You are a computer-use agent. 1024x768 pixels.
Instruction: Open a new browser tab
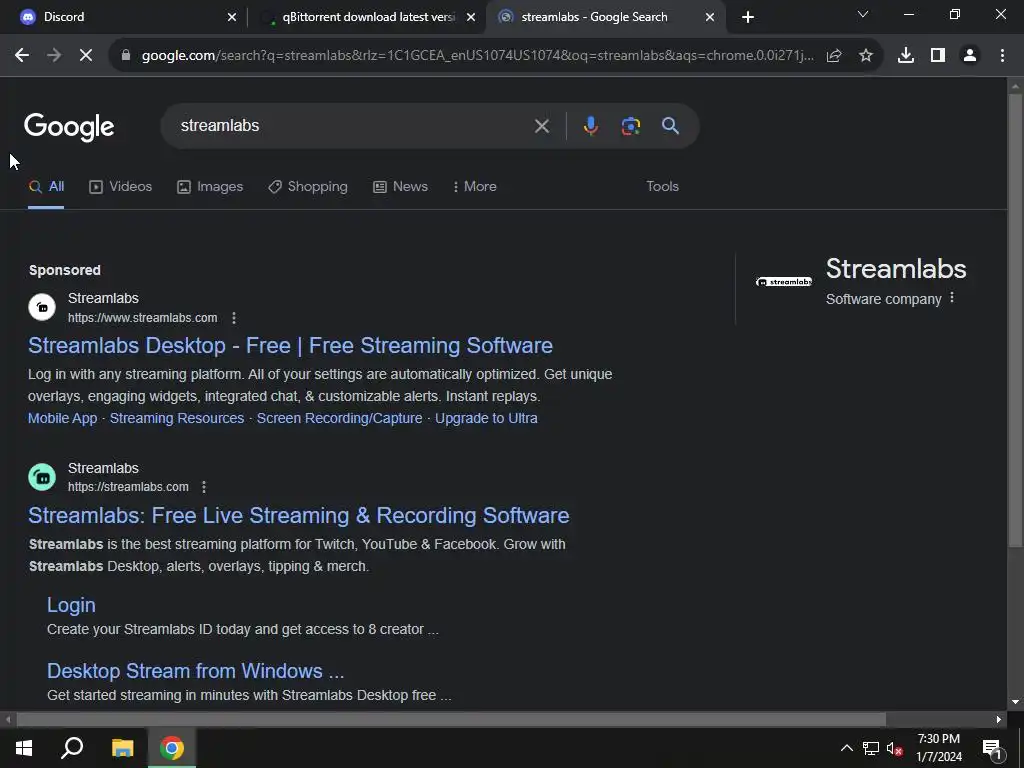(748, 17)
